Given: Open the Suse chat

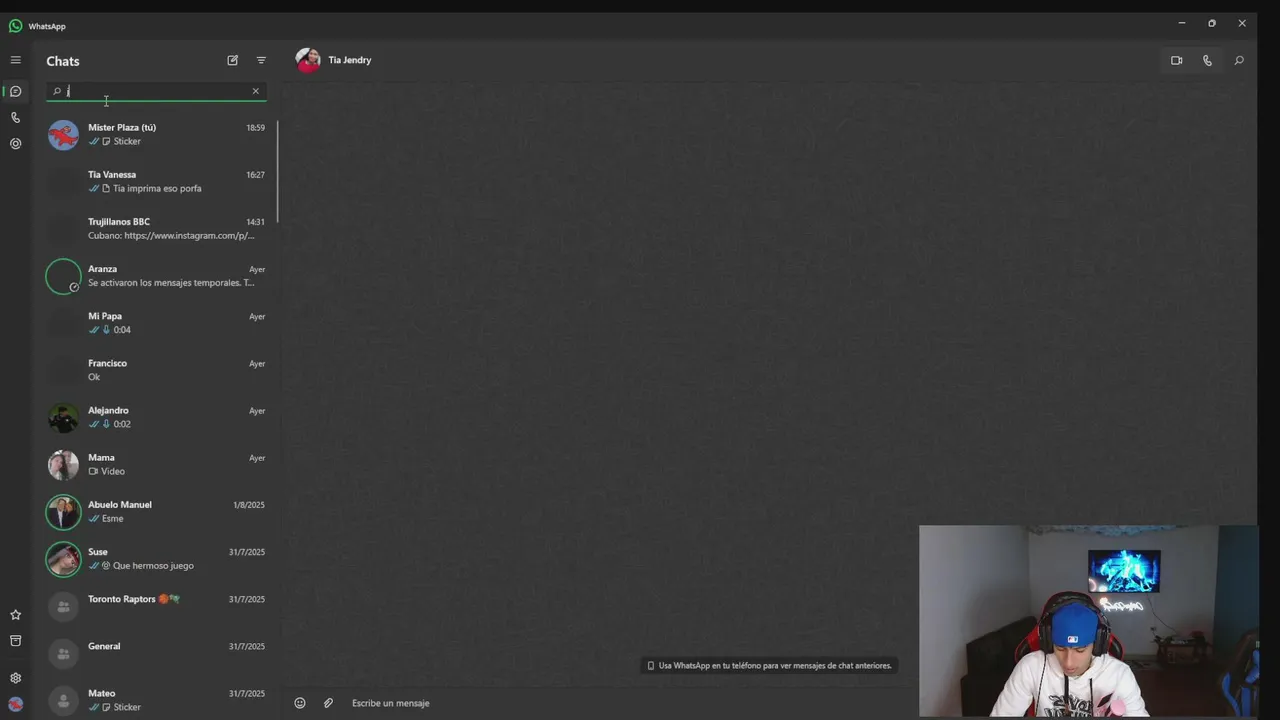Looking at the screenshot, I should point(156,558).
